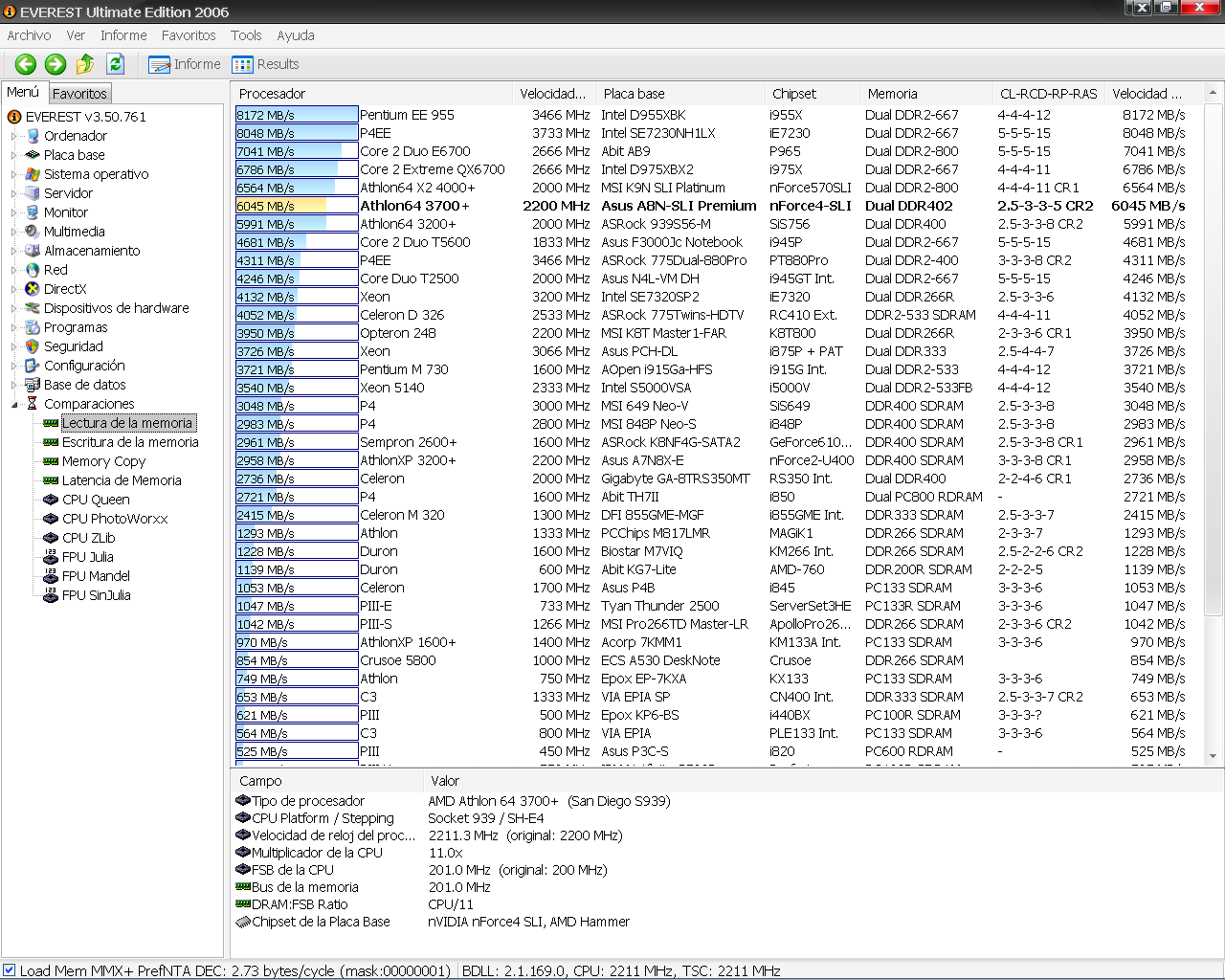This screenshot has width=1225, height=980.
Task: Expand the Almacenamiento tree node
Action: tap(14, 251)
